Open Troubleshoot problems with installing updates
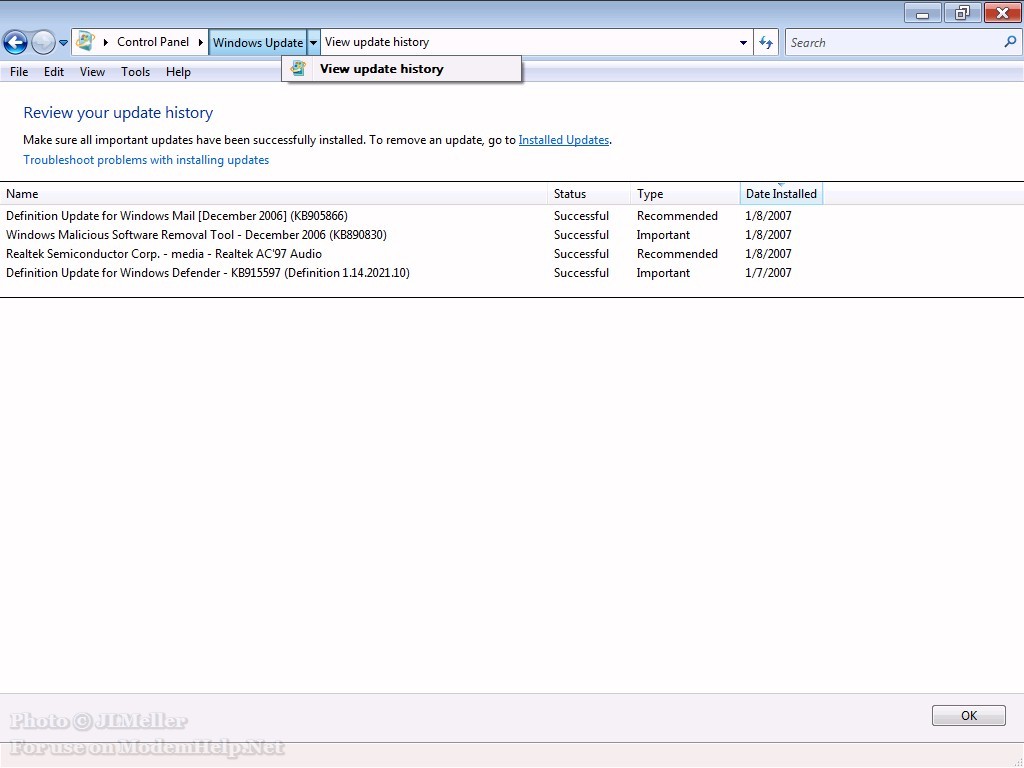1024x768 pixels. [x=146, y=160]
